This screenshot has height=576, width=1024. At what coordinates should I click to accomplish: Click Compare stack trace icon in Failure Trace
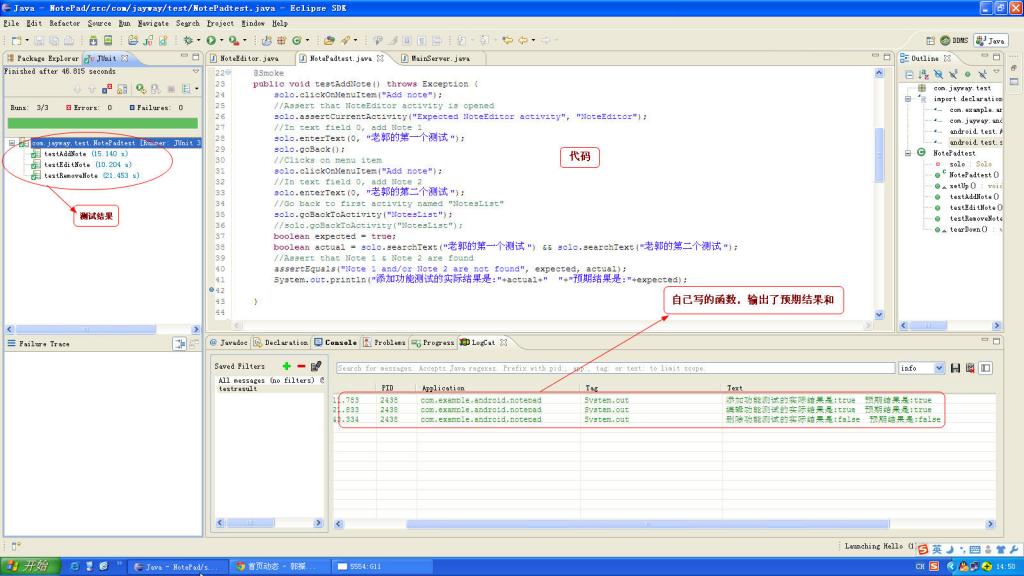tap(180, 344)
